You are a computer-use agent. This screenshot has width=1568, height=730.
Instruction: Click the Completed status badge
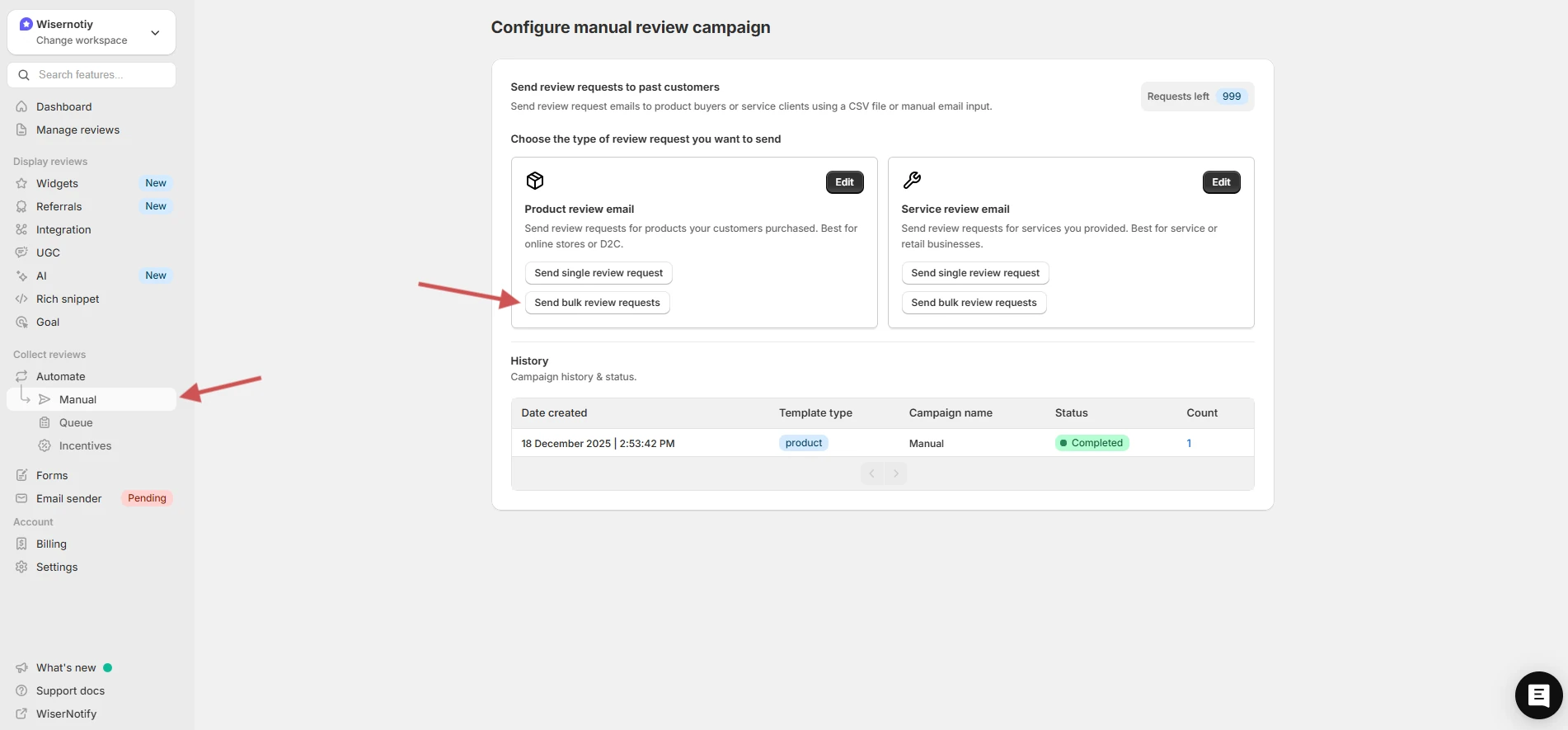click(1091, 443)
